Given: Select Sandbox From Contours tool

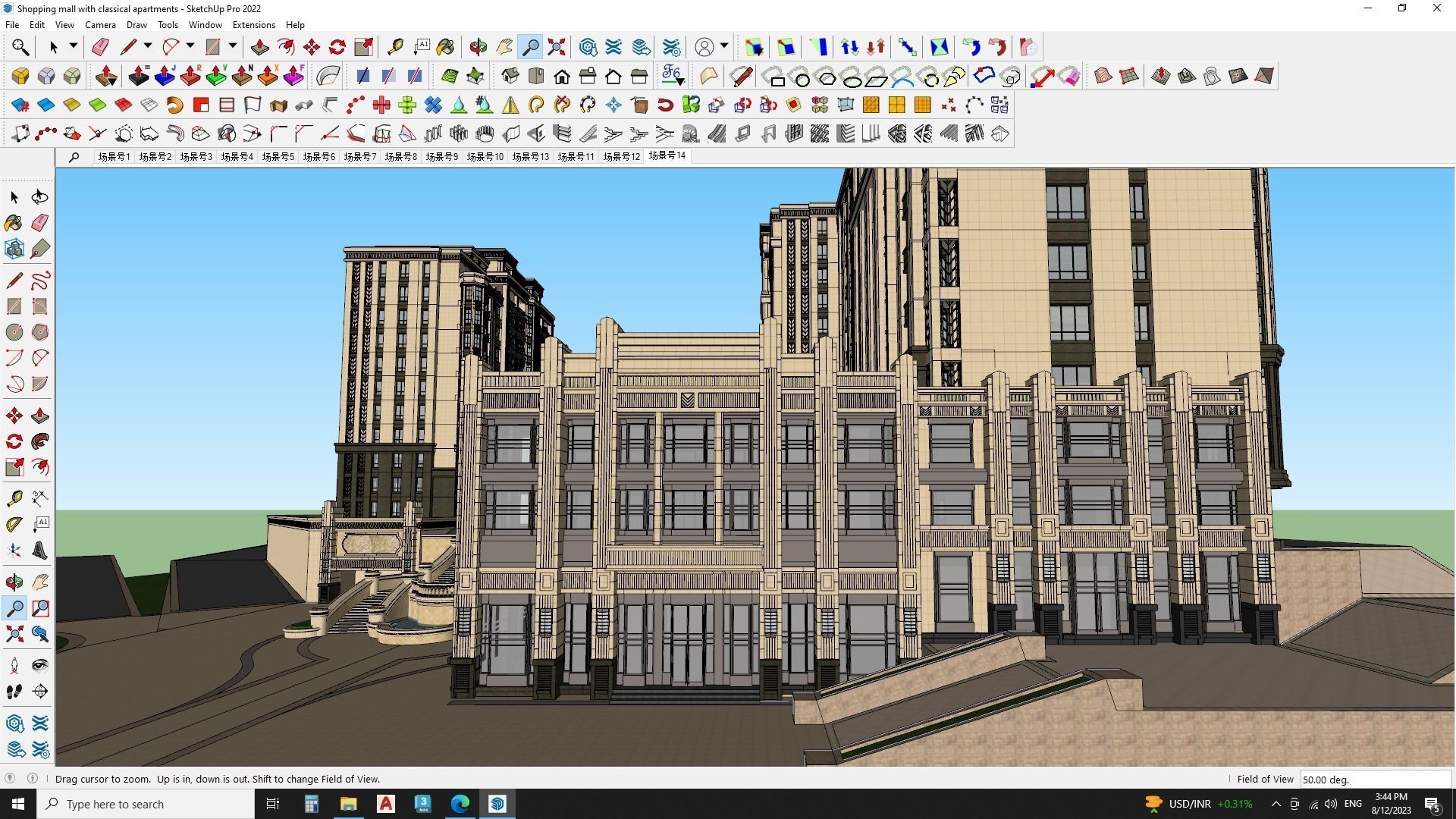Looking at the screenshot, I should tap(1103, 76).
